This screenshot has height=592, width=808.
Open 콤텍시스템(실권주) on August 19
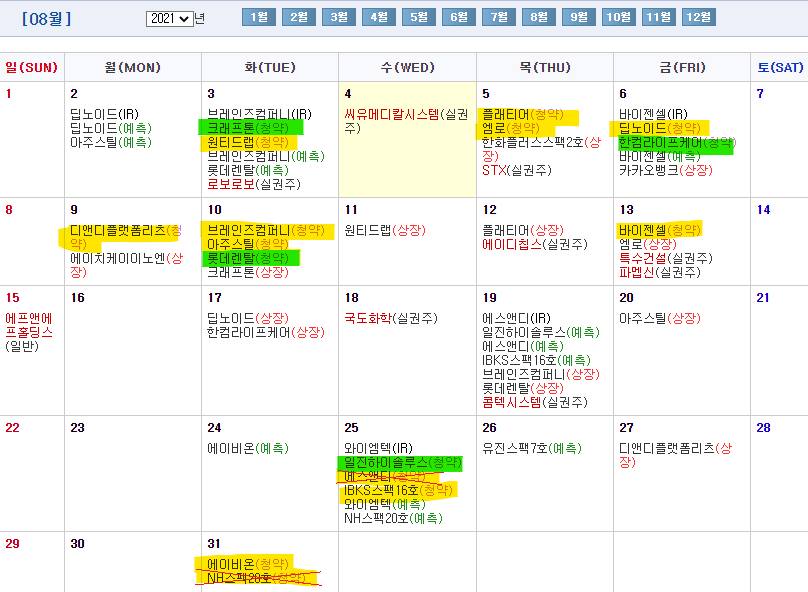click(535, 402)
